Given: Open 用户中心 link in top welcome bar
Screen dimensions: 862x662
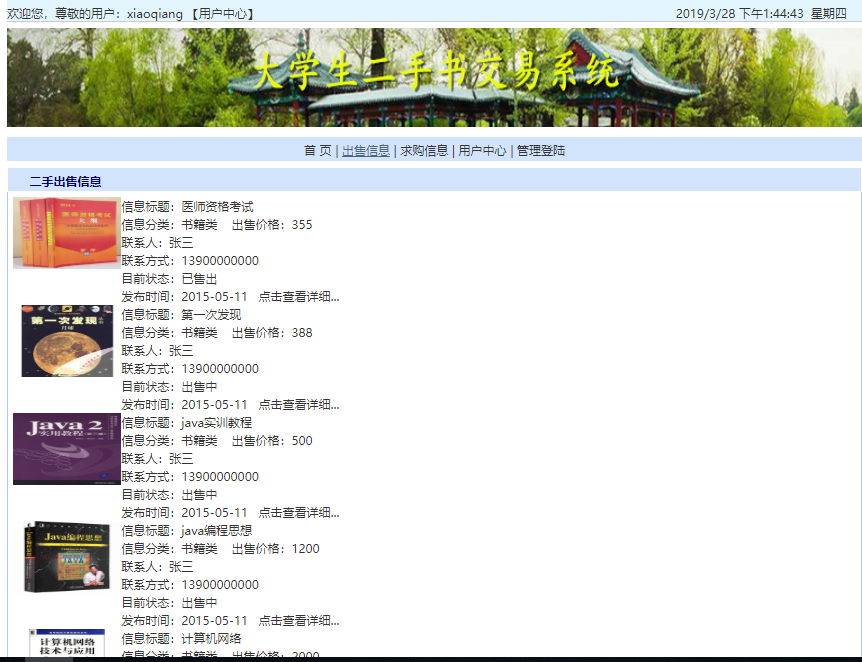Looking at the screenshot, I should point(223,14).
